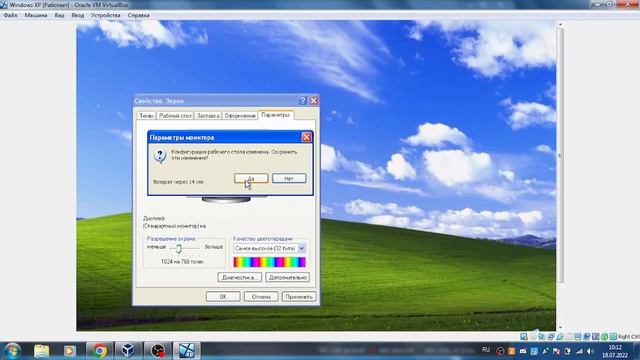Click the Да button to keep changes
The width and height of the screenshot is (640, 360).
click(x=251, y=178)
